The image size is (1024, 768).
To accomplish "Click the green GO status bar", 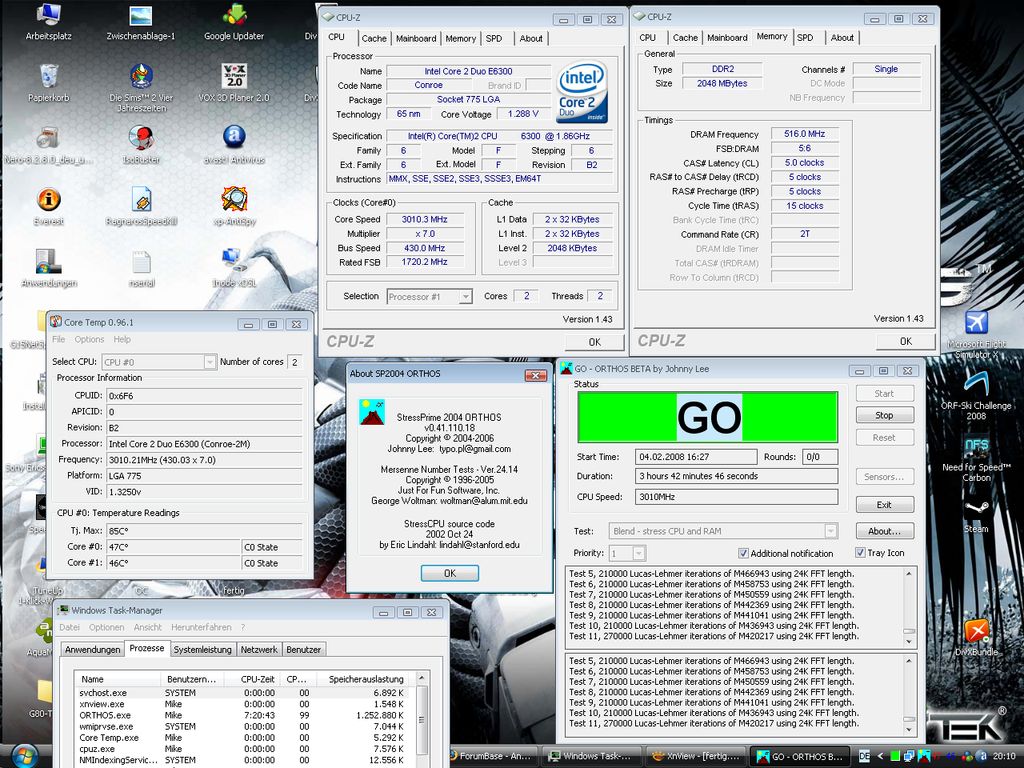I will pos(708,417).
